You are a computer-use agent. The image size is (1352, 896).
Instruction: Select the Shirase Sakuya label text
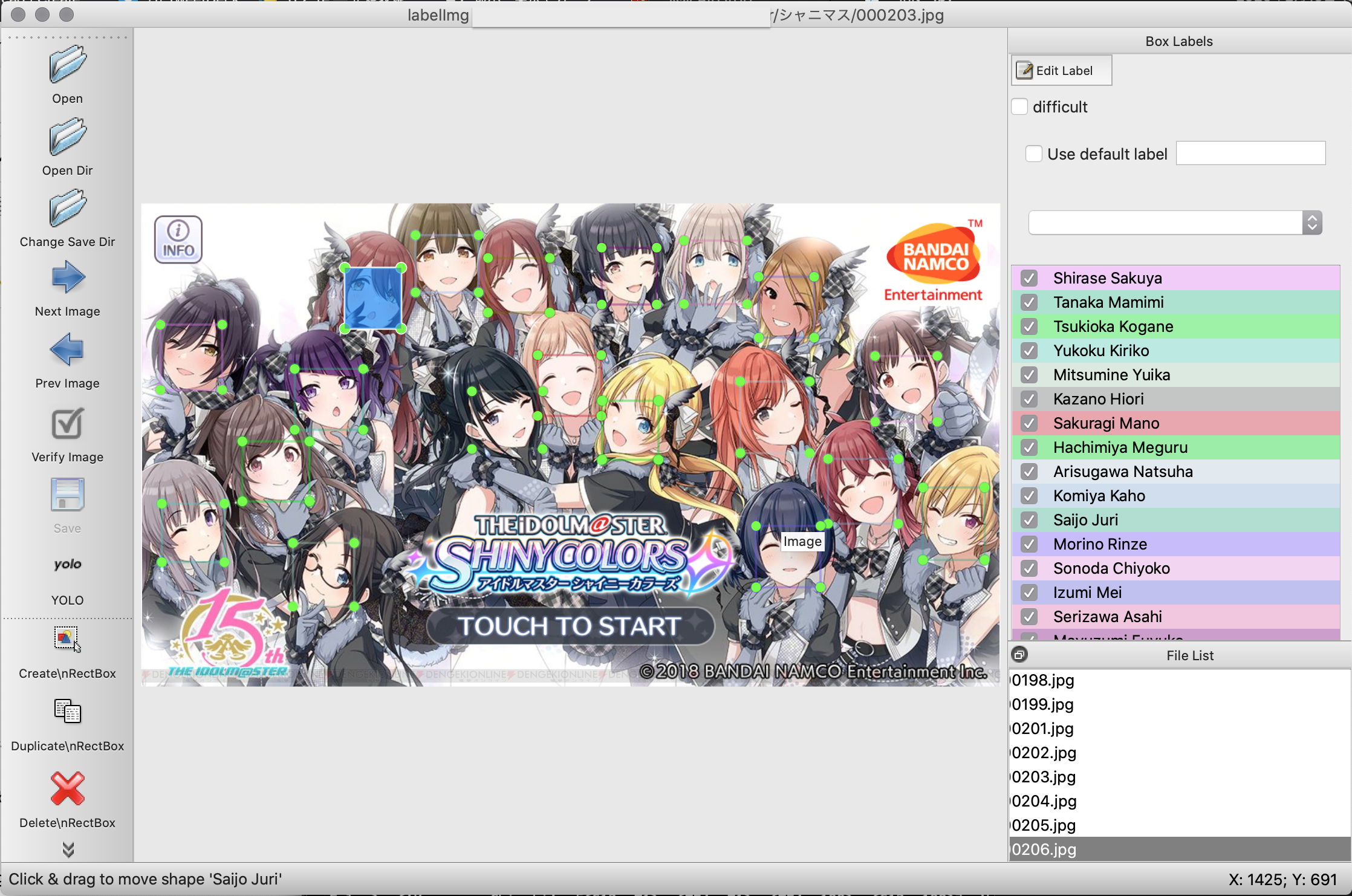1107,278
